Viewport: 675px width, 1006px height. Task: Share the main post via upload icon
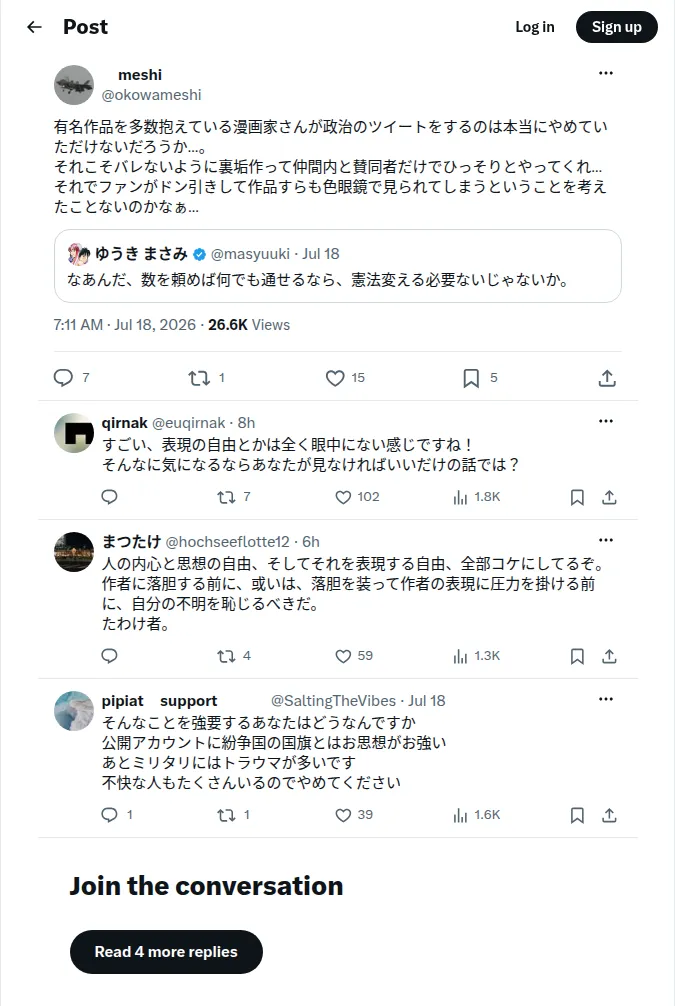(x=607, y=378)
